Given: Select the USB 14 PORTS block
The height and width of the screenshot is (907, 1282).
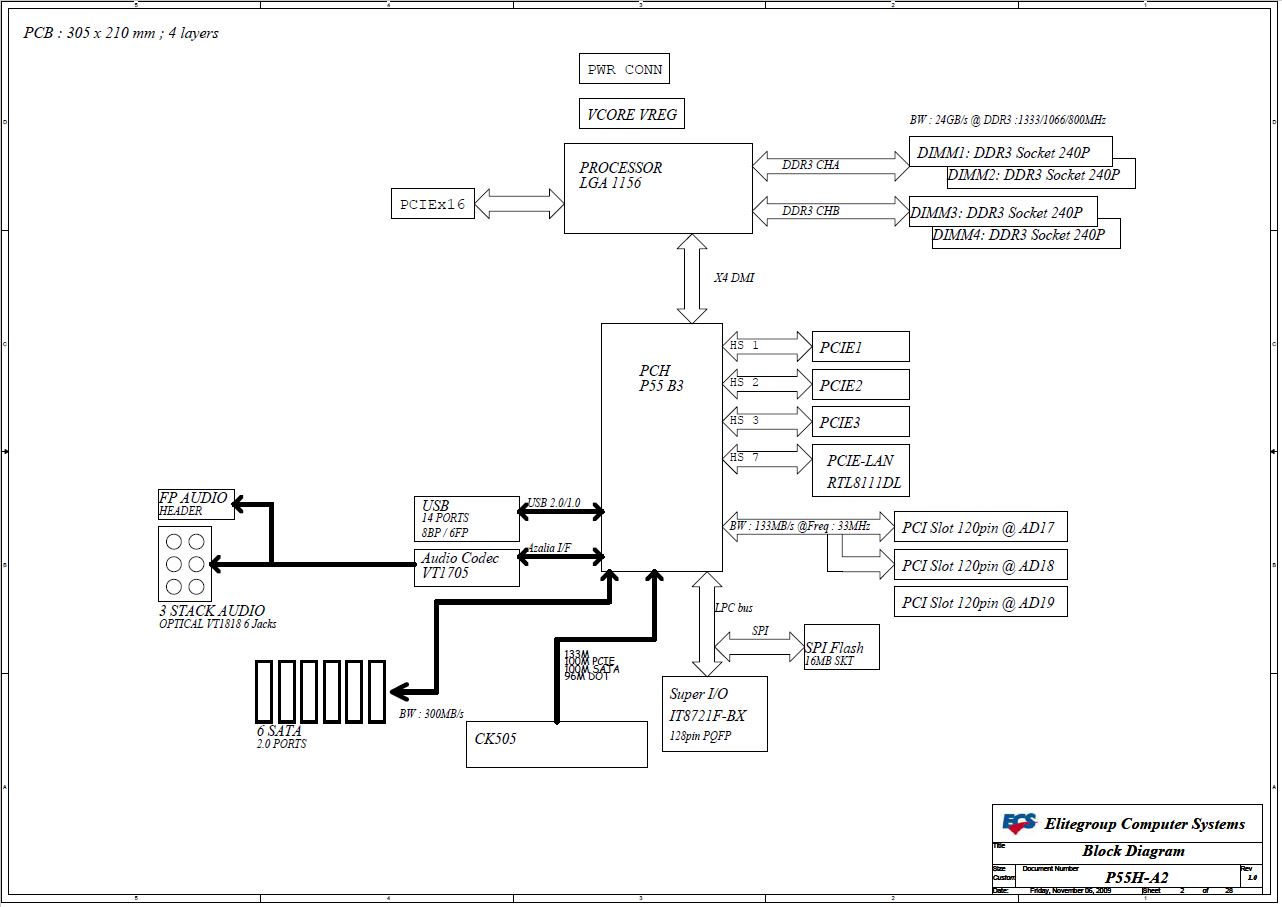Looking at the screenshot, I should point(467,519).
